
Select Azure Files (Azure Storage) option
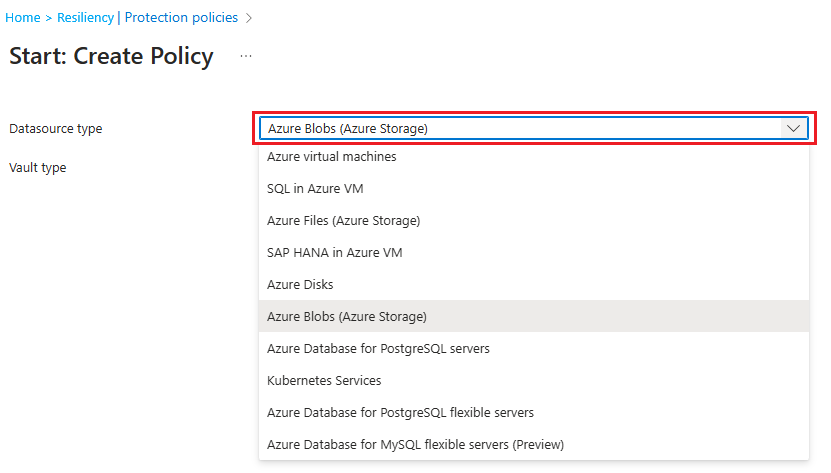coord(343,221)
